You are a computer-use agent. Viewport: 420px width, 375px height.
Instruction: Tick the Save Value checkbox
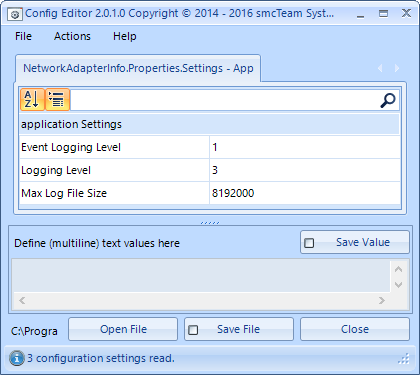309,243
